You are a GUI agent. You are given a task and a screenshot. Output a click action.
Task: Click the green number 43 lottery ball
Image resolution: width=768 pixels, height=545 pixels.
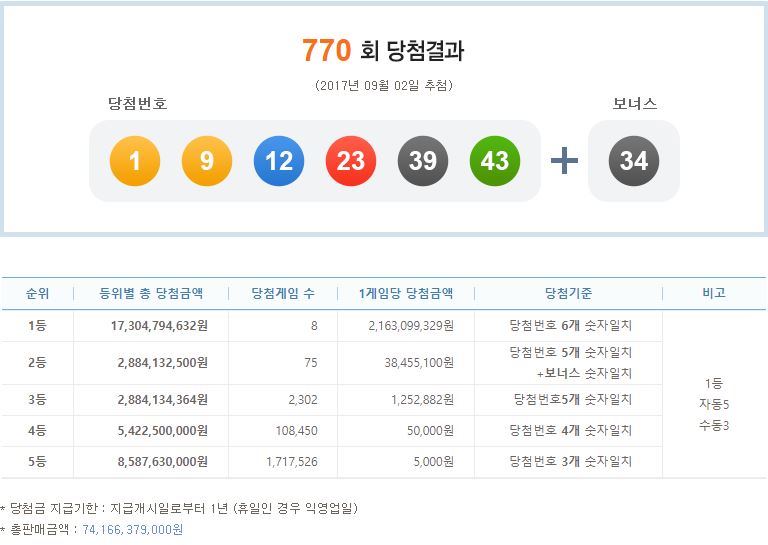coord(495,161)
